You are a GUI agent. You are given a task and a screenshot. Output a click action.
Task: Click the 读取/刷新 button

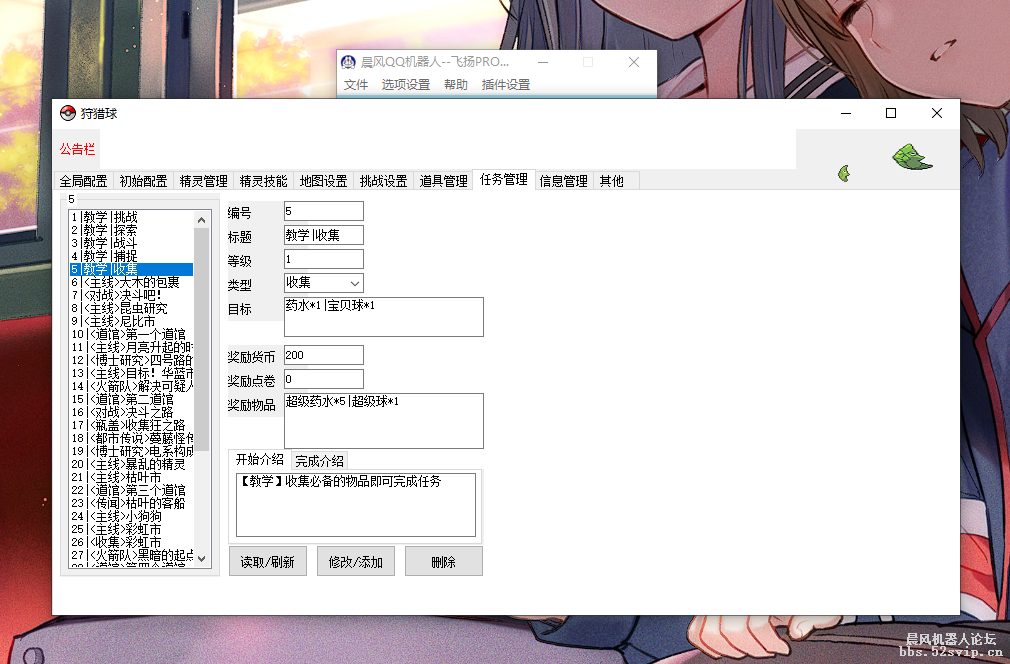coord(267,560)
